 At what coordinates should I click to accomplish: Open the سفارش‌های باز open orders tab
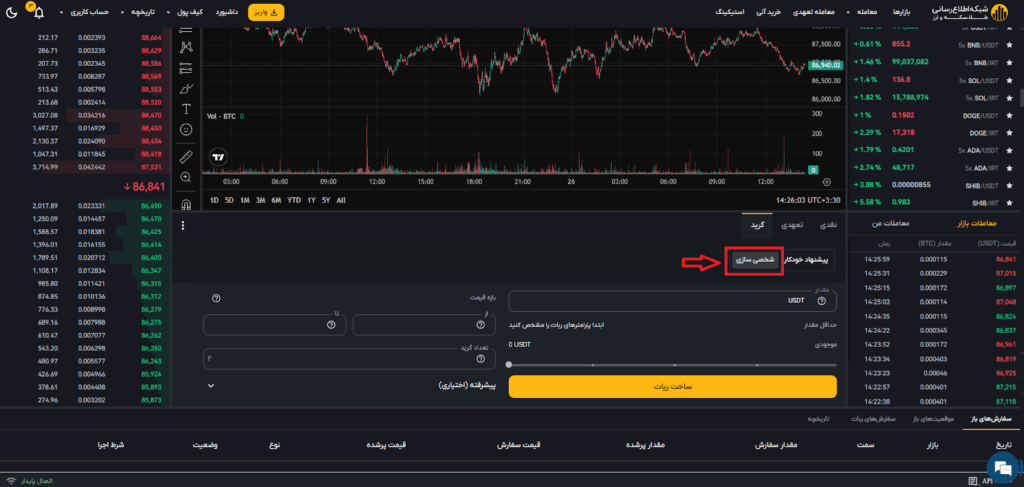point(991,419)
